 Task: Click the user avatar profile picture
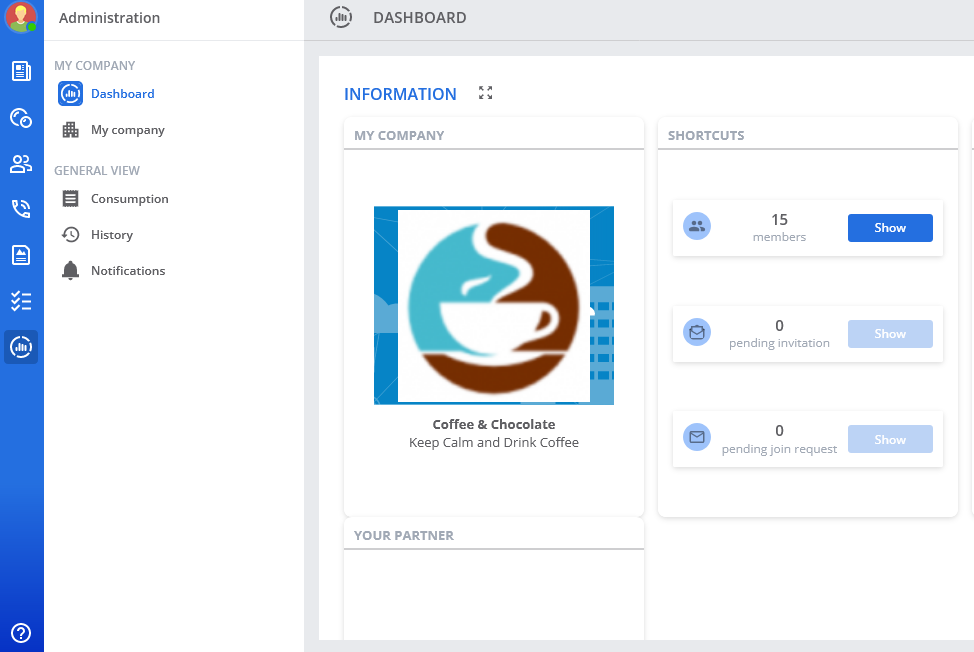point(21,17)
